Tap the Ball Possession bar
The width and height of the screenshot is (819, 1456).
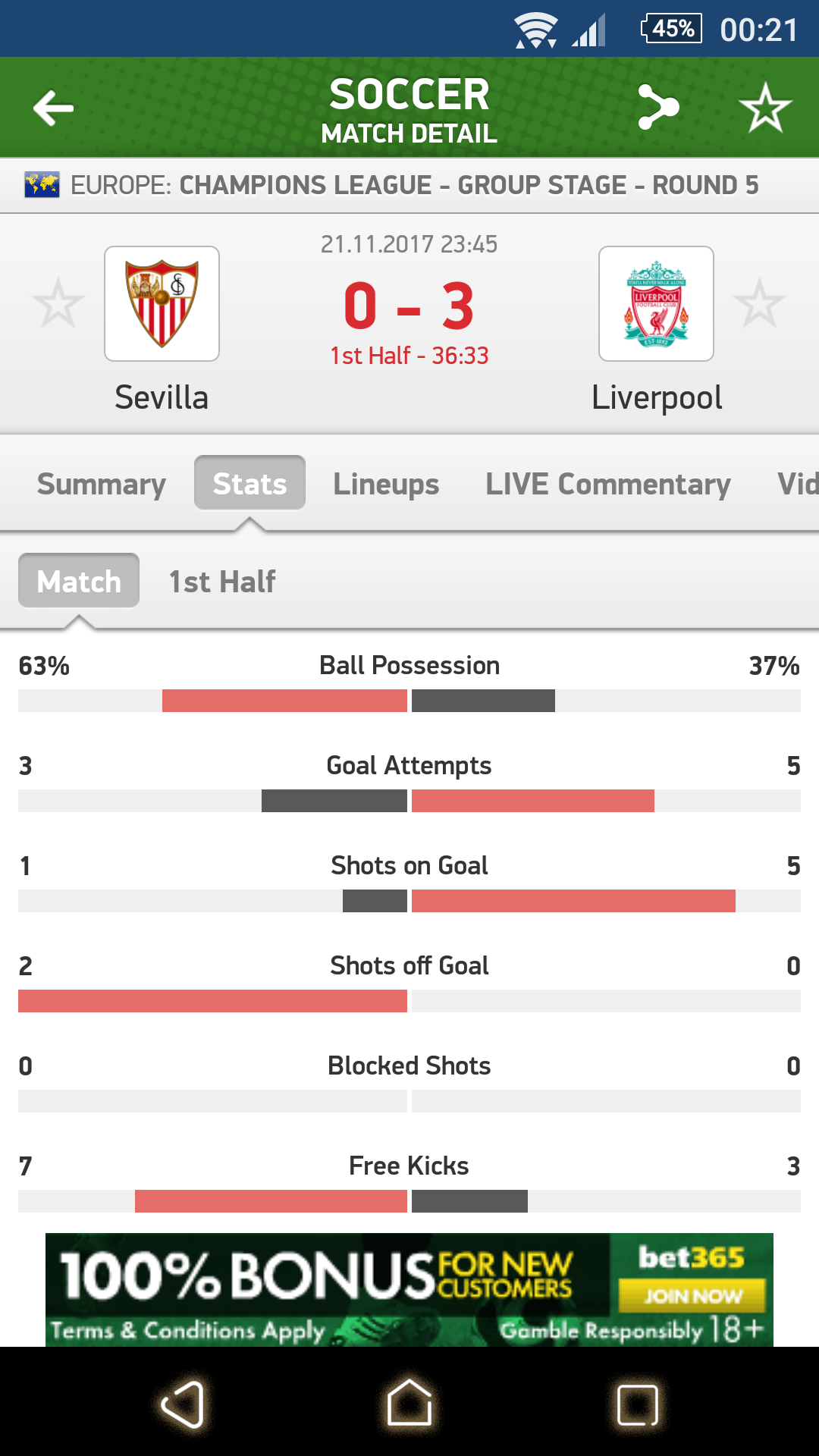pyautogui.click(x=409, y=701)
